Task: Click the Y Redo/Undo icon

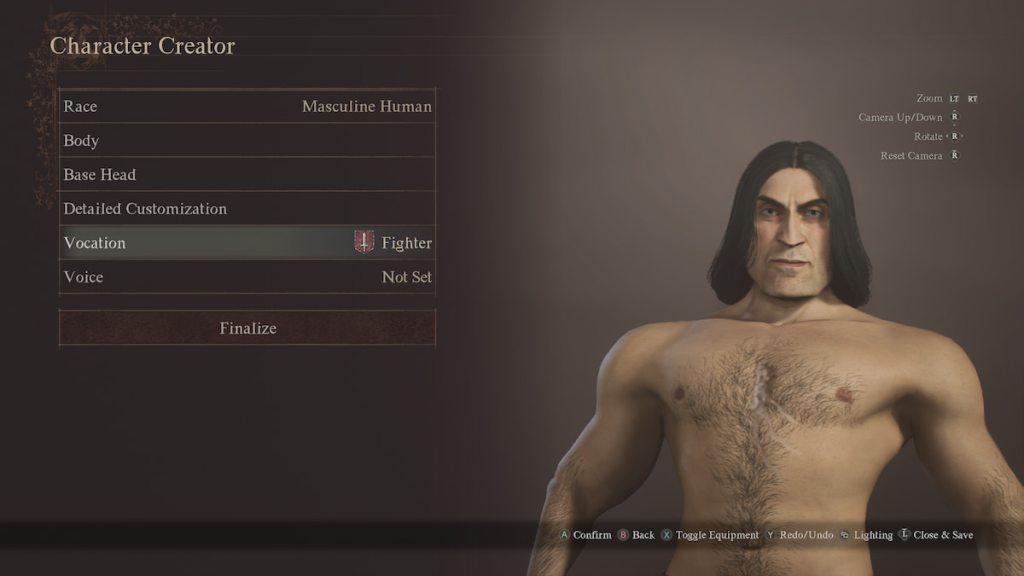Action: (x=771, y=535)
